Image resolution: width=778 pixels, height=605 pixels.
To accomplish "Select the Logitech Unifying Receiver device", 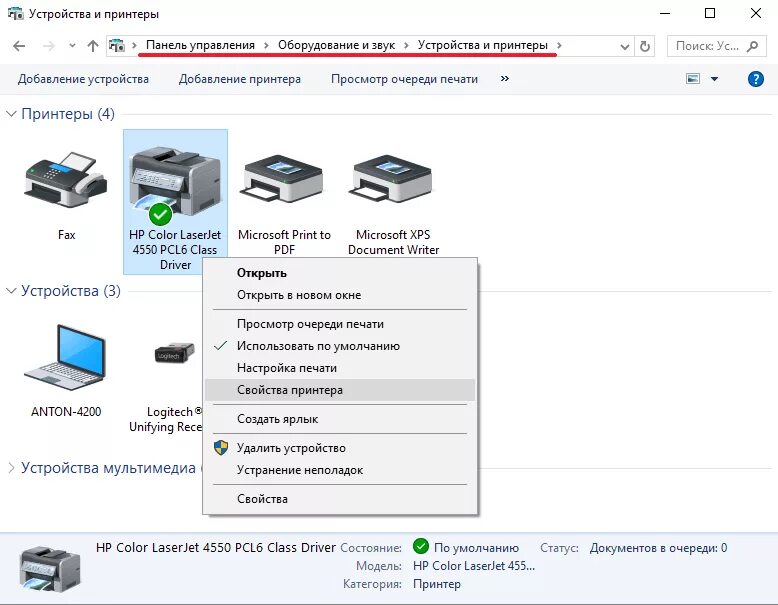I will (175, 353).
